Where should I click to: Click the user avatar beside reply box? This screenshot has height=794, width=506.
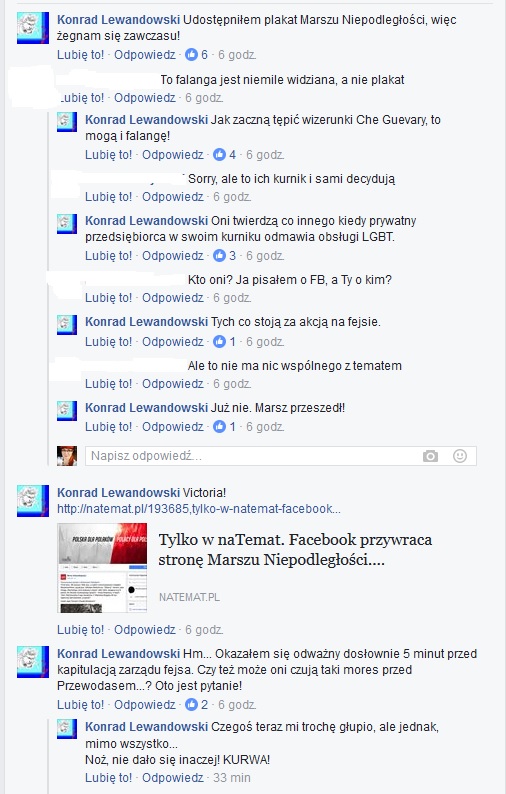click(x=67, y=456)
